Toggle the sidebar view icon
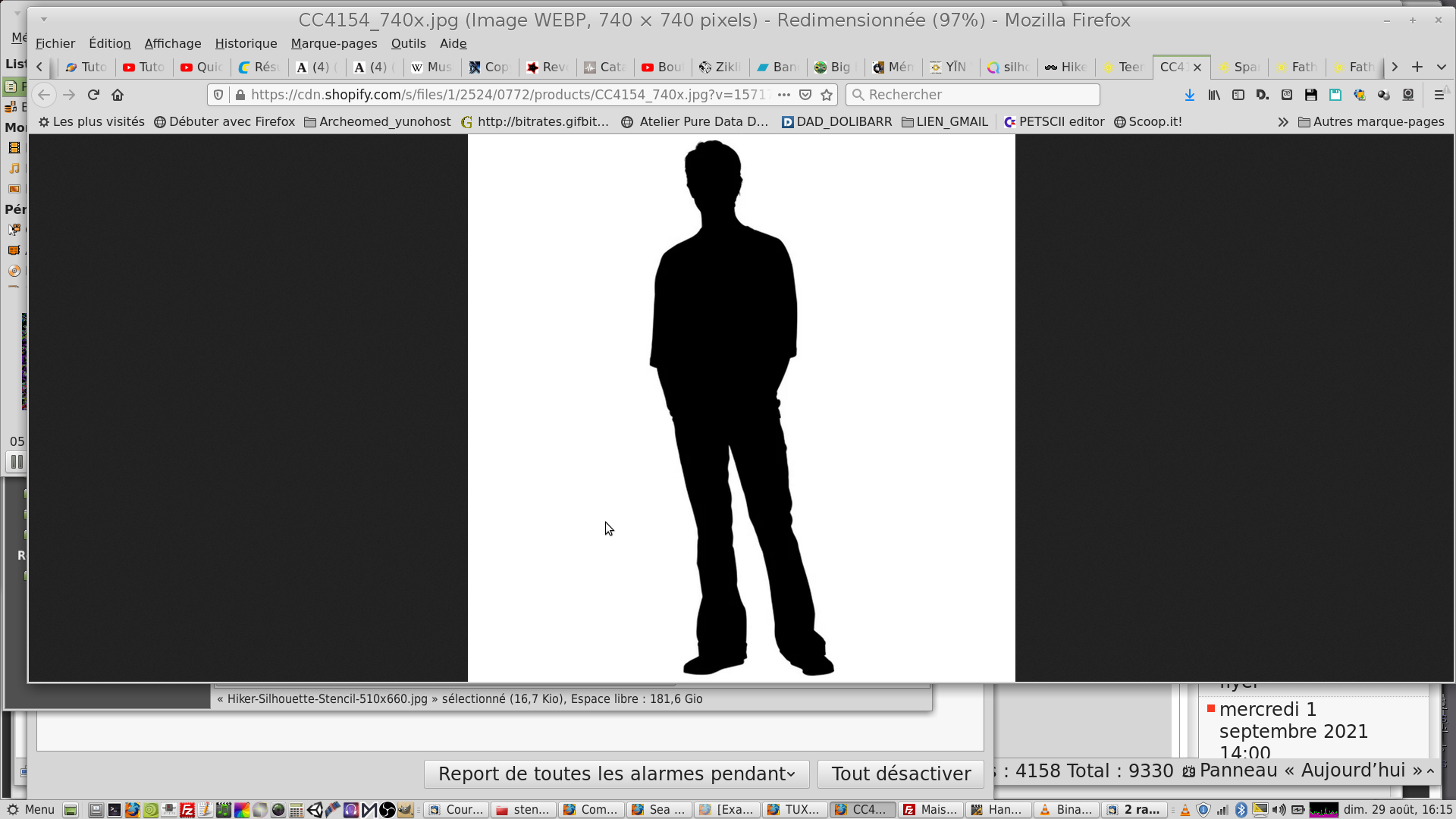1456x819 pixels. pos(1238,95)
